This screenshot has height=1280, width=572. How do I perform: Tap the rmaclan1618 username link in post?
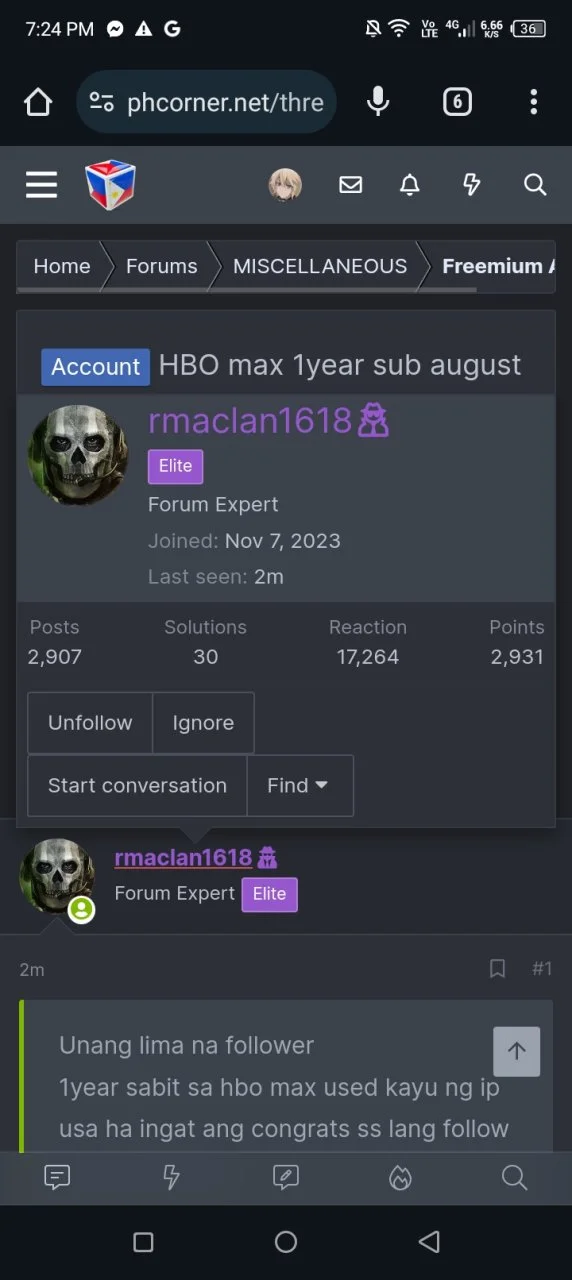coord(184,858)
